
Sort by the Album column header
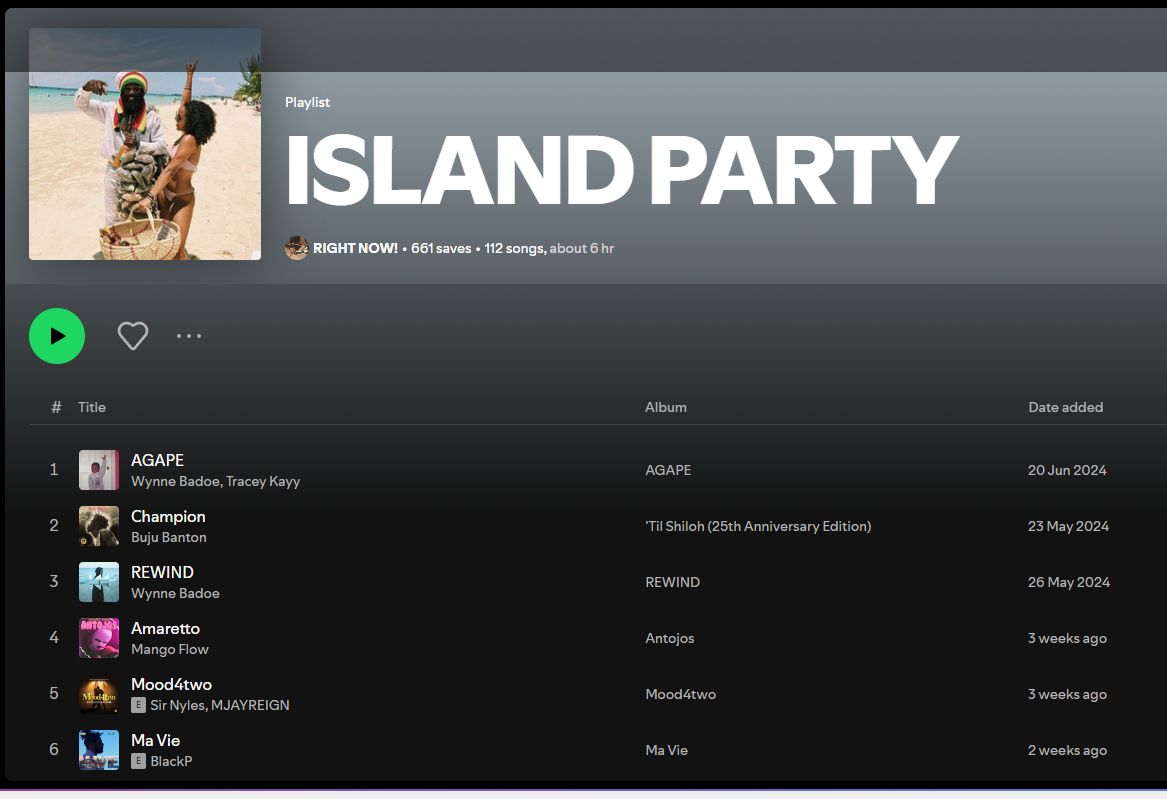point(666,407)
